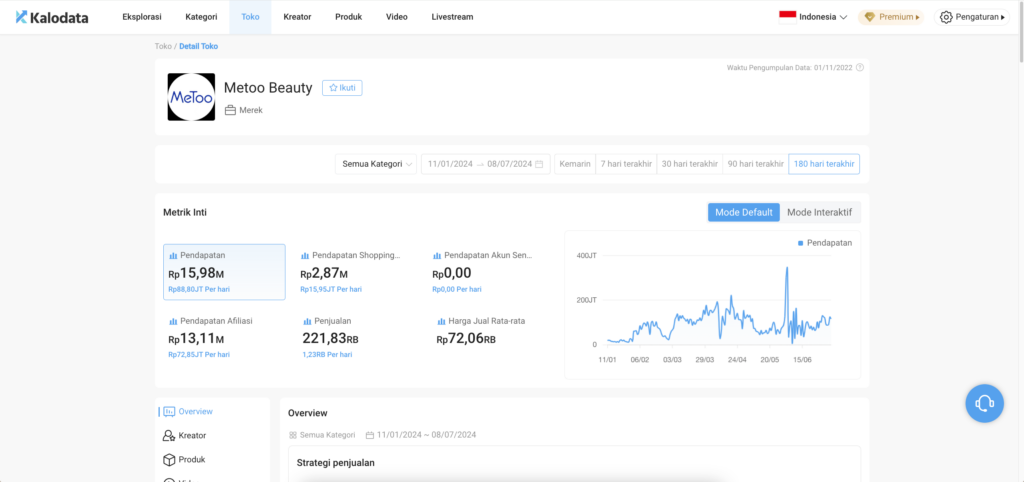1024x482 pixels.
Task: Go to the Kreator section
Action: (x=297, y=17)
